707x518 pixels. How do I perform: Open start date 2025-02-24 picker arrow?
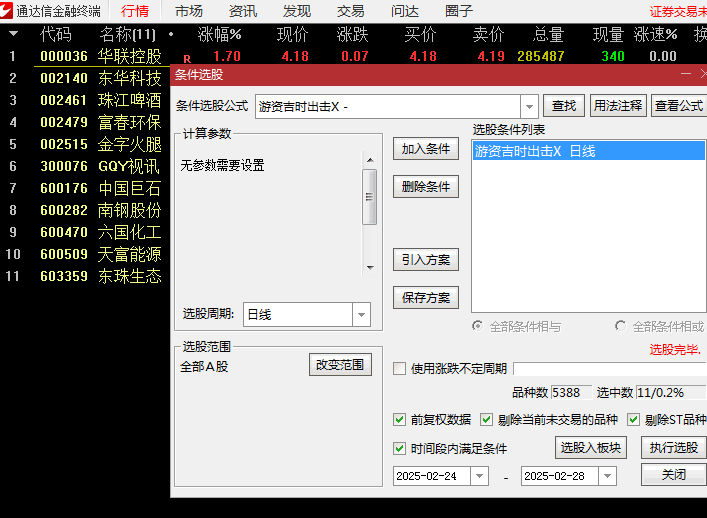click(479, 476)
